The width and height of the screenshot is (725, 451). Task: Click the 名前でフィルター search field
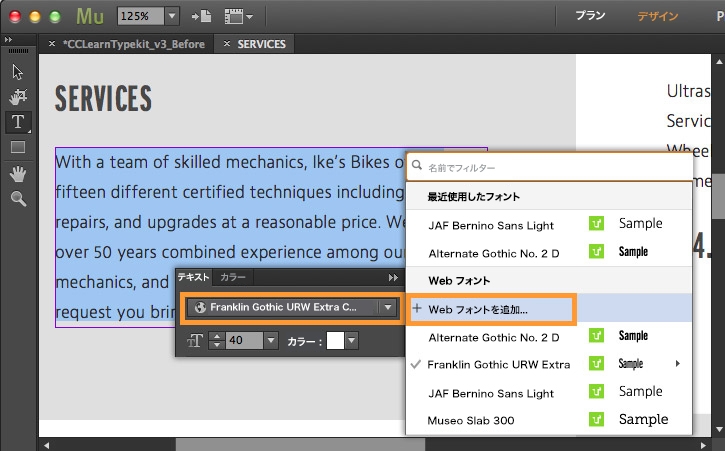coord(549,167)
